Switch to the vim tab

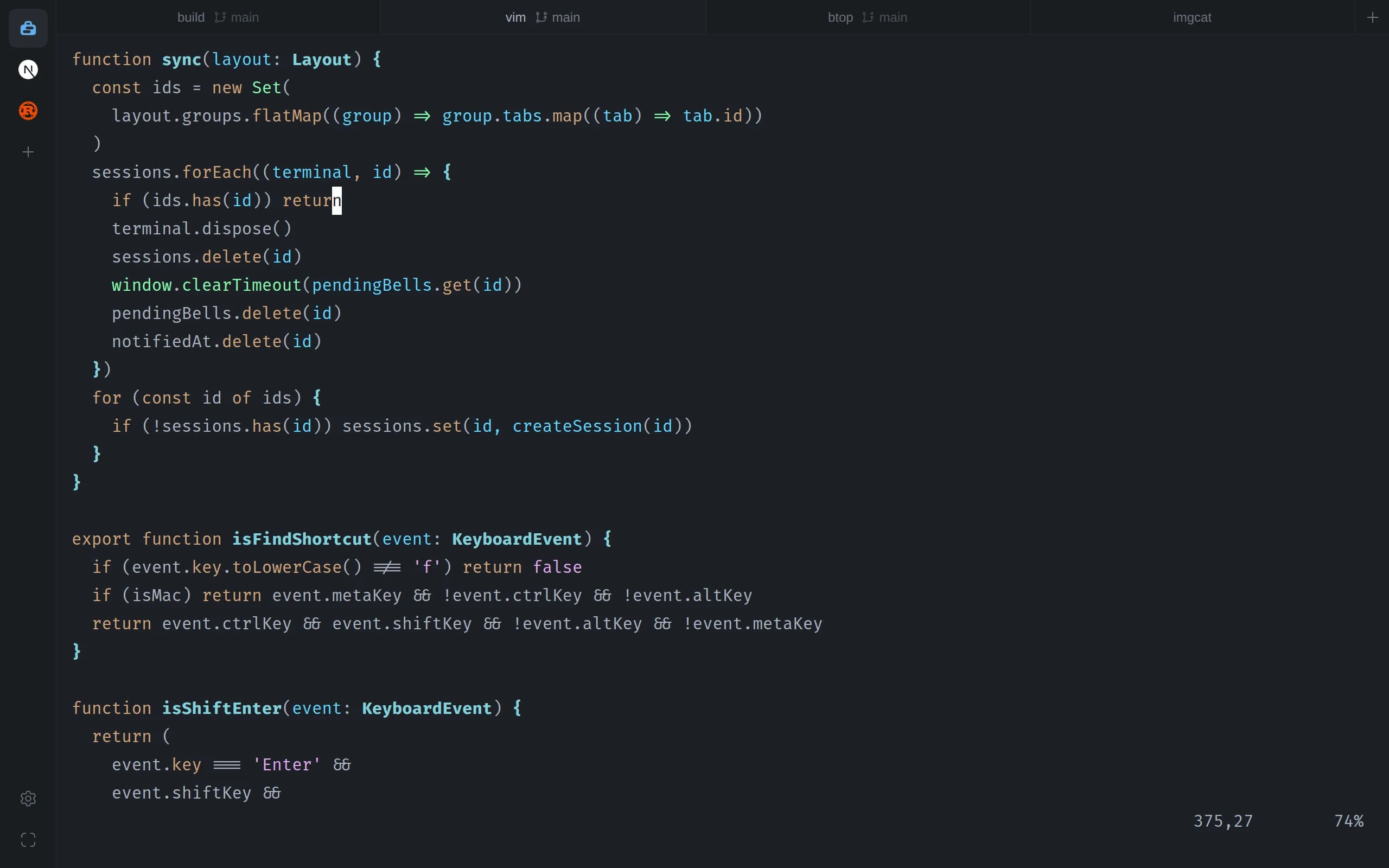pyautogui.click(x=543, y=17)
